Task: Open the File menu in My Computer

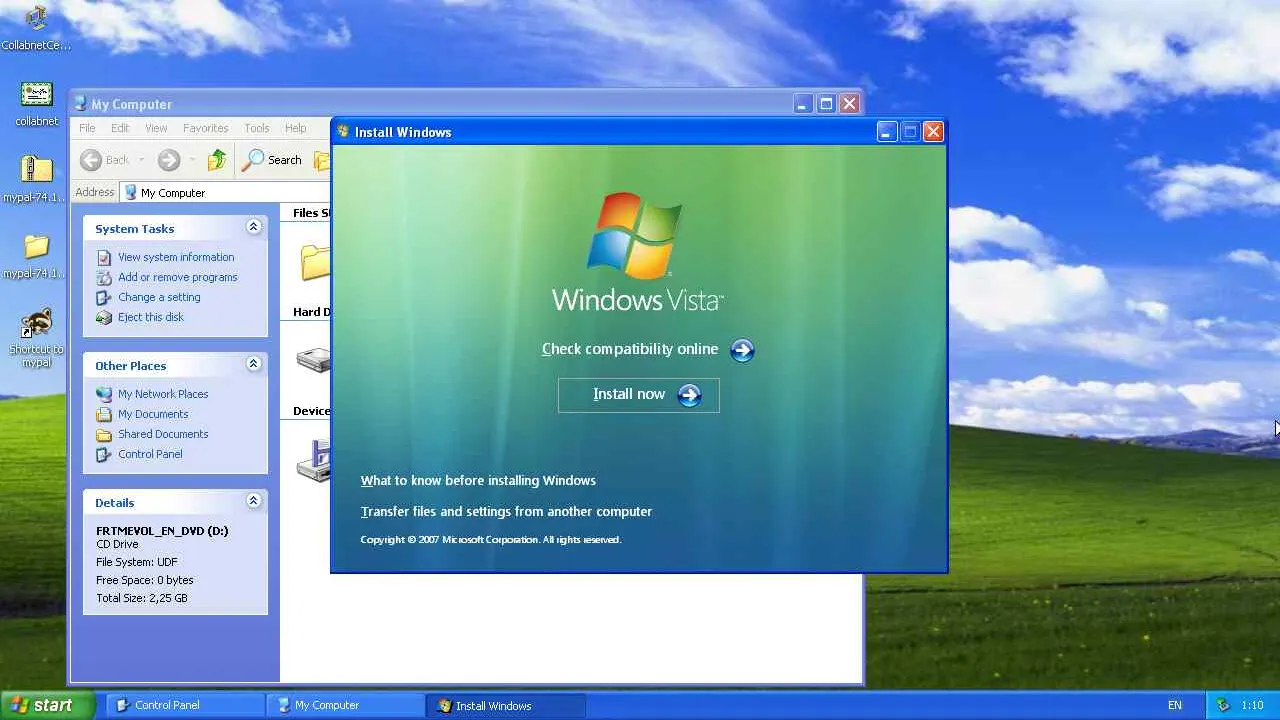Action: [x=87, y=128]
